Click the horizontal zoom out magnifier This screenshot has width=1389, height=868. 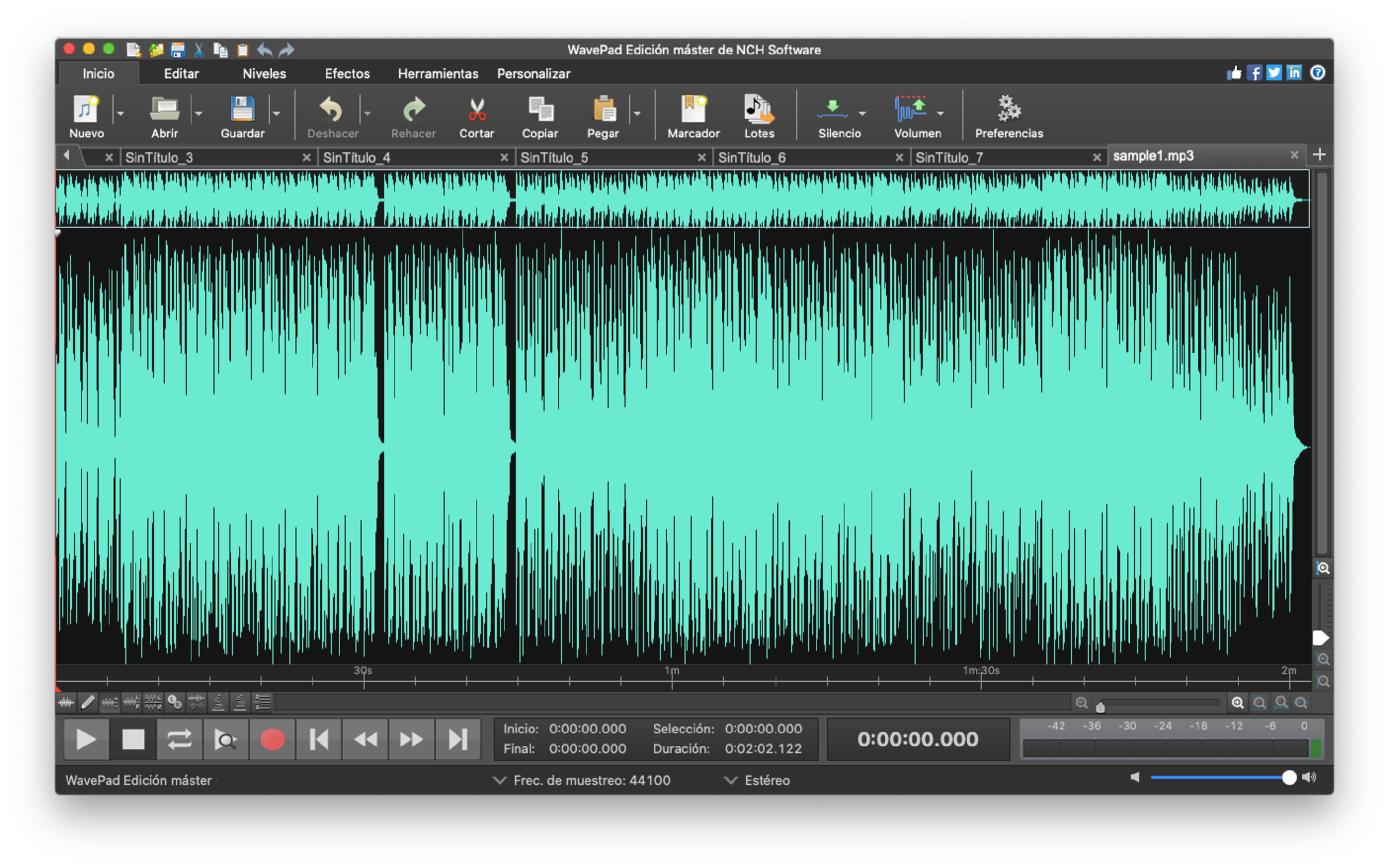click(1081, 703)
